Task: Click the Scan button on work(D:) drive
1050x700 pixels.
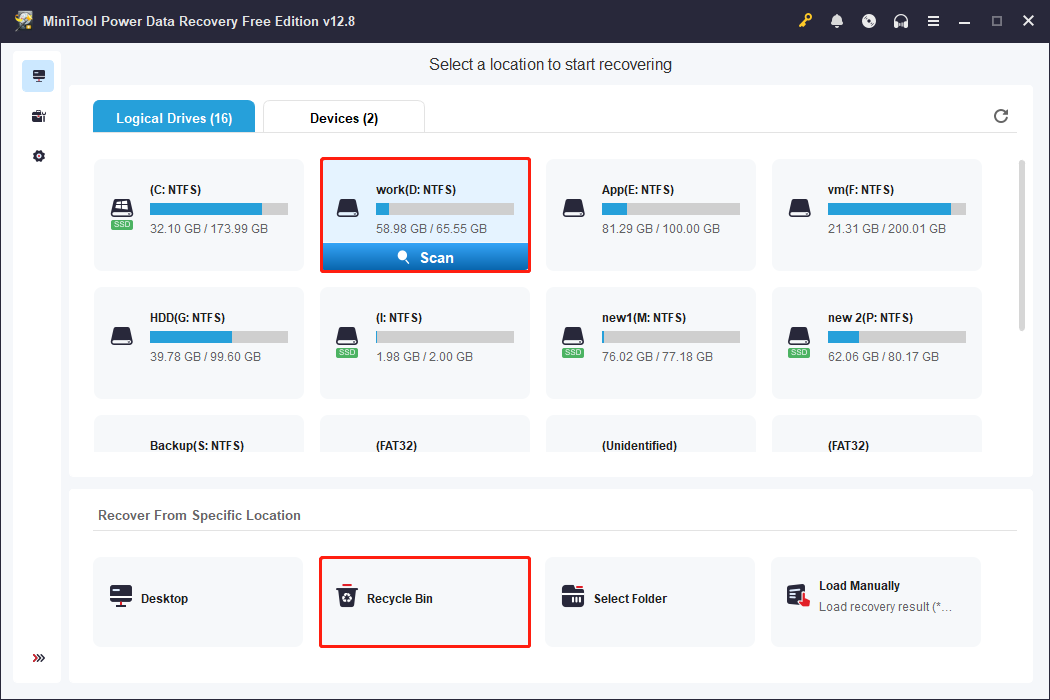Action: click(425, 257)
